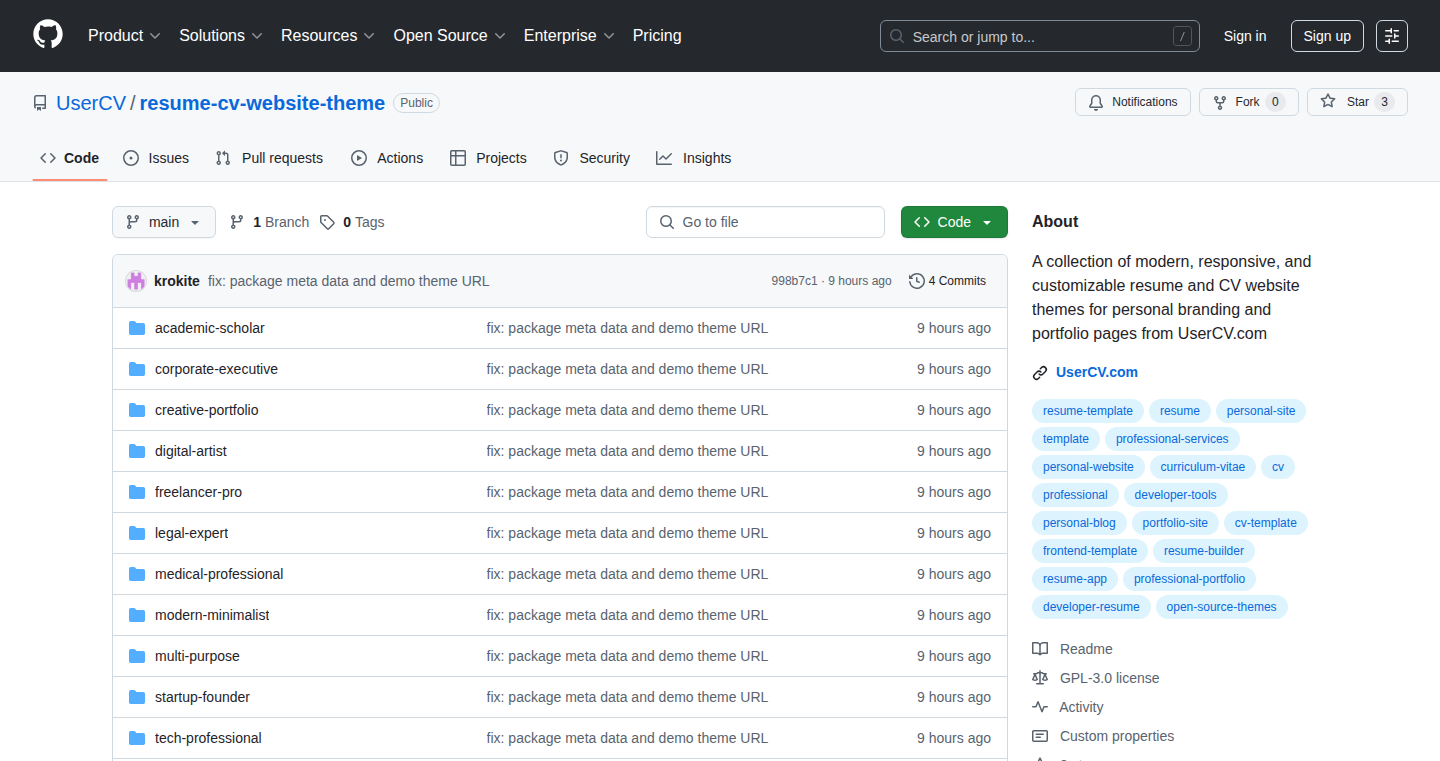1440x761 pixels.
Task: Click the creative-portfolio folder icon
Action: [137, 410]
